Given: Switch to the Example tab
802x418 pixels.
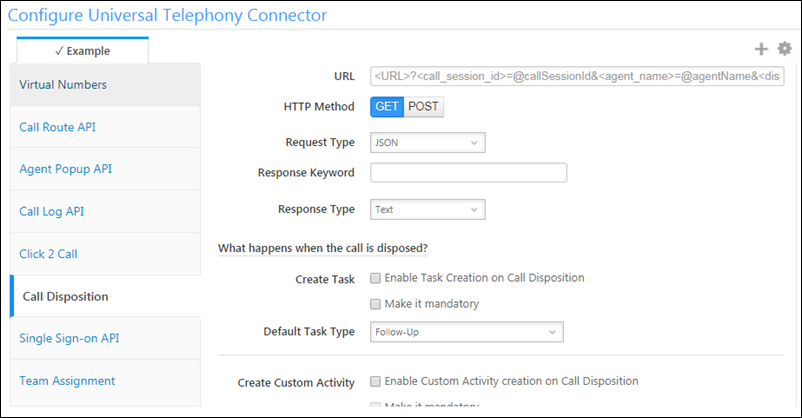Looking at the screenshot, I should coord(83,50).
